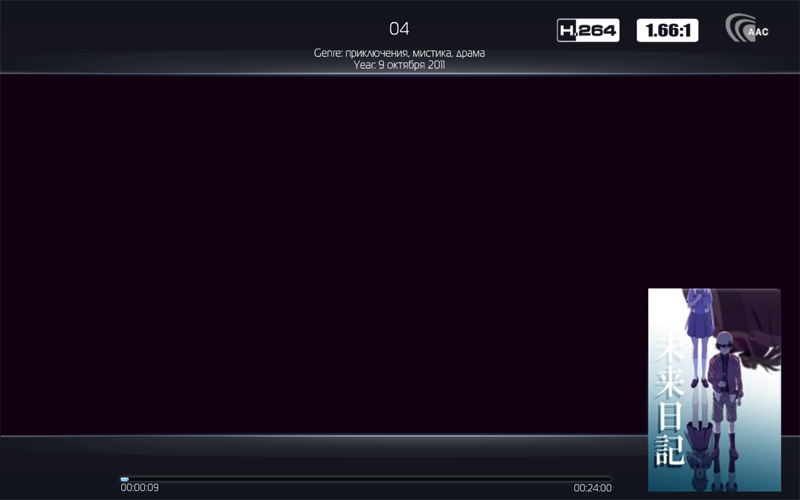Click the AAC audio codec icon
800x500 pixels.
pos(747,28)
